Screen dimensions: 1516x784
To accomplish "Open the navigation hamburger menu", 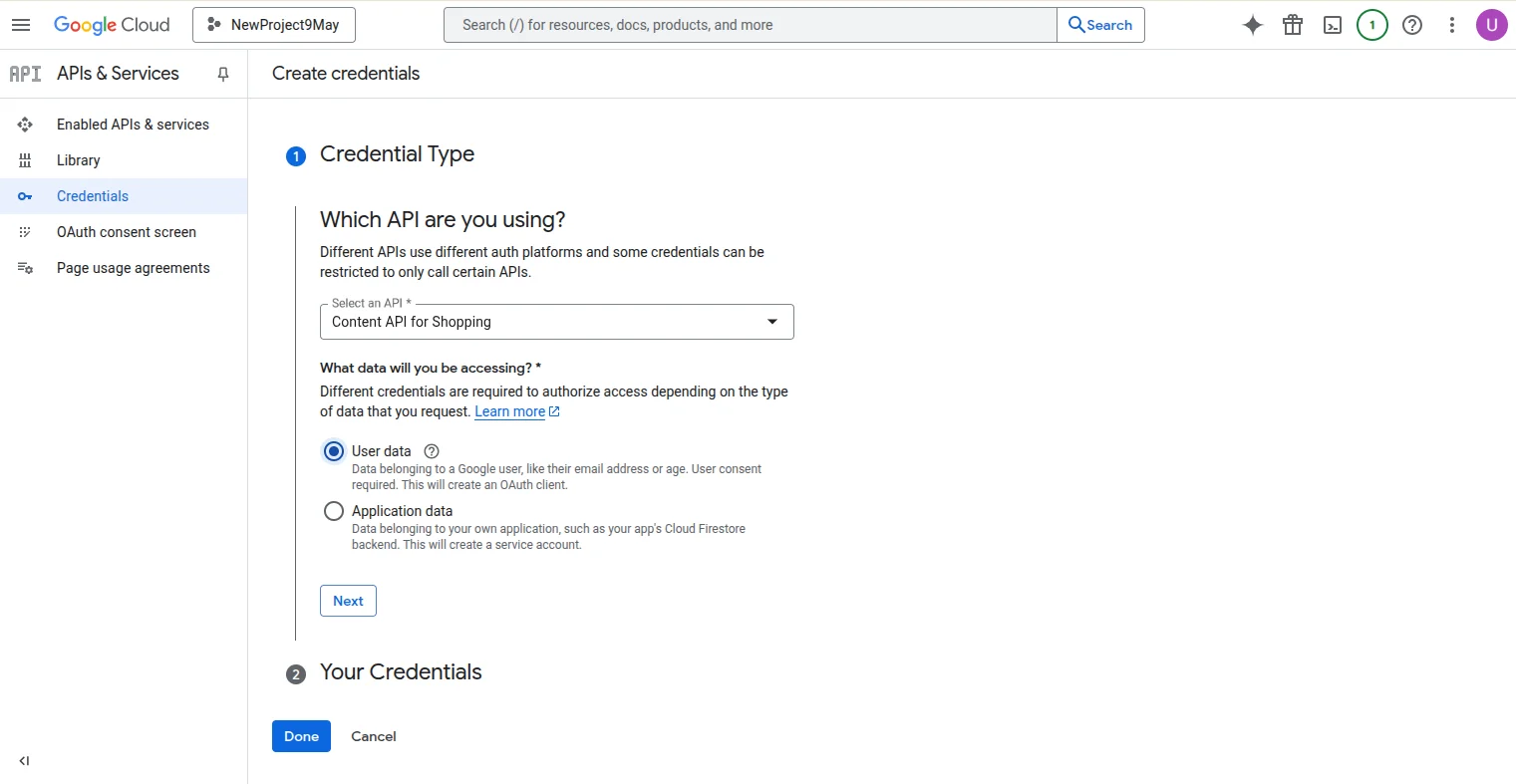I will tap(21, 25).
